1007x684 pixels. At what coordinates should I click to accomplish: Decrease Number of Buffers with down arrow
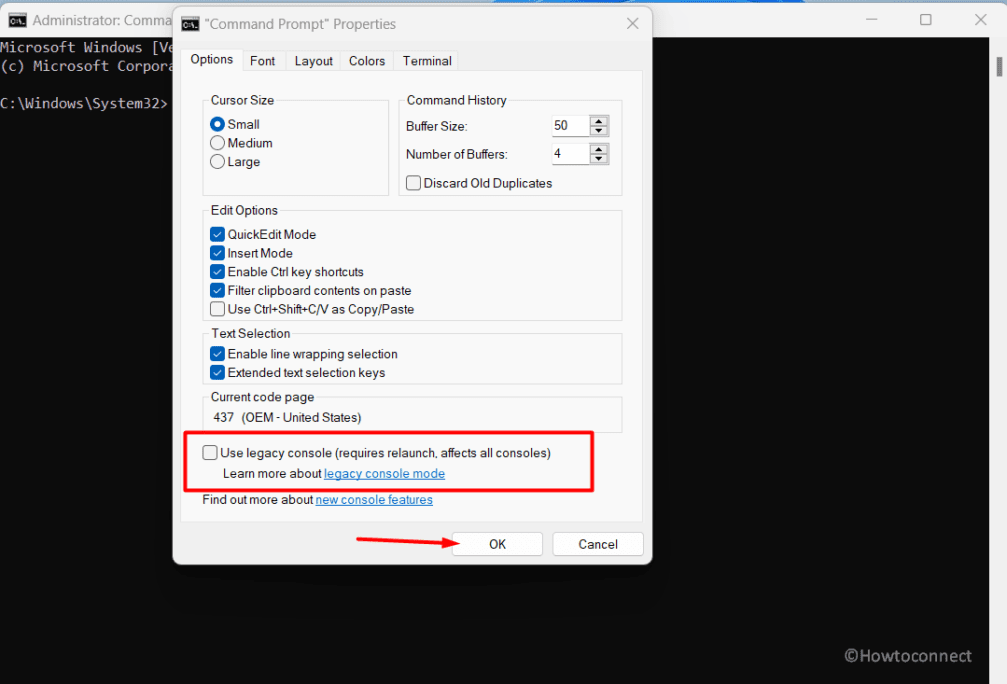click(x=599, y=159)
